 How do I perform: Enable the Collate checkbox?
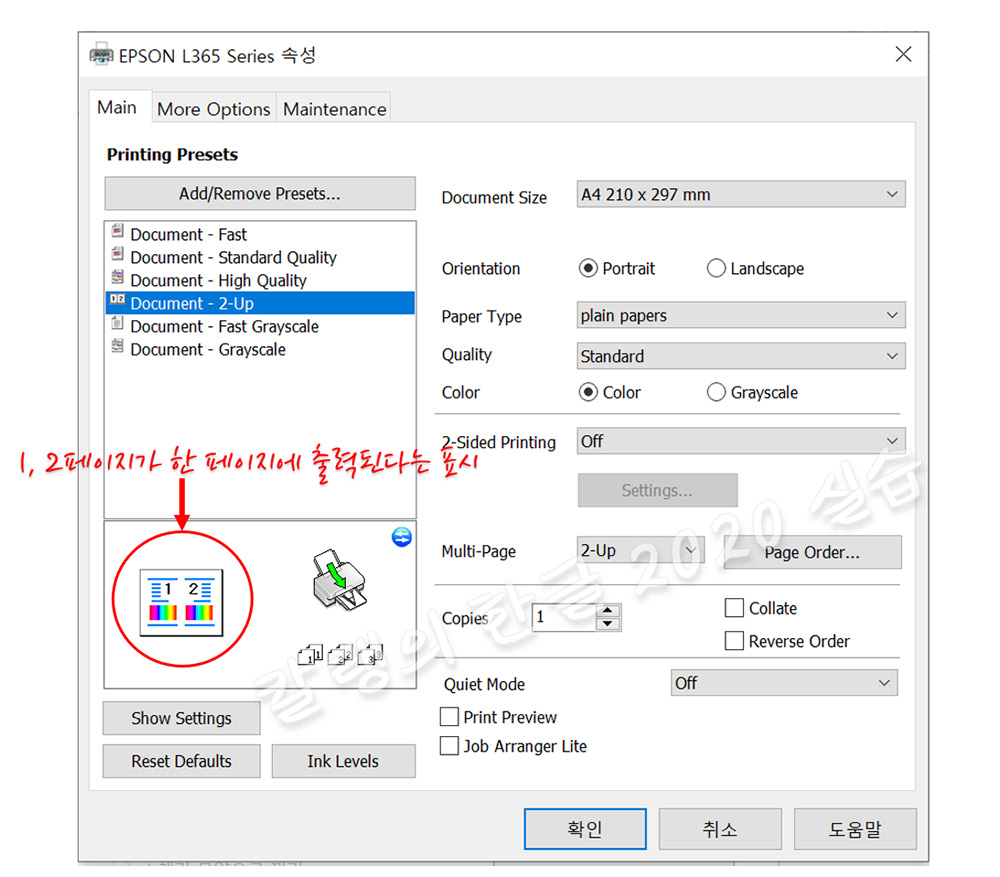(x=734, y=608)
